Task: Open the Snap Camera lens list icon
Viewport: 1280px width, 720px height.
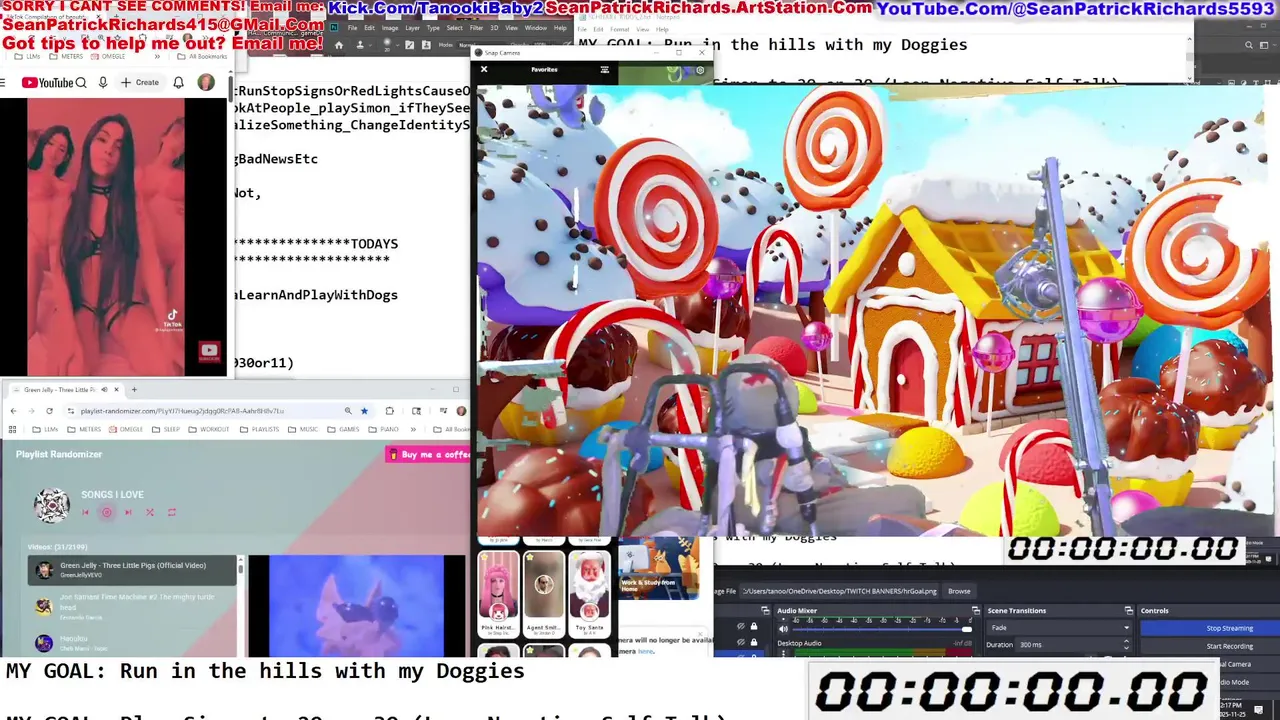Action: (604, 70)
